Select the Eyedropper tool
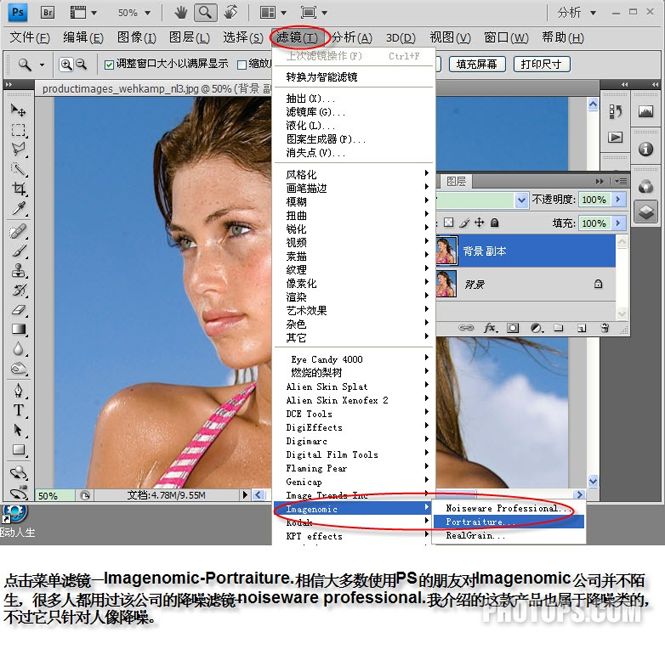Viewport: 665px width, 649px height. pyautogui.click(x=18, y=208)
